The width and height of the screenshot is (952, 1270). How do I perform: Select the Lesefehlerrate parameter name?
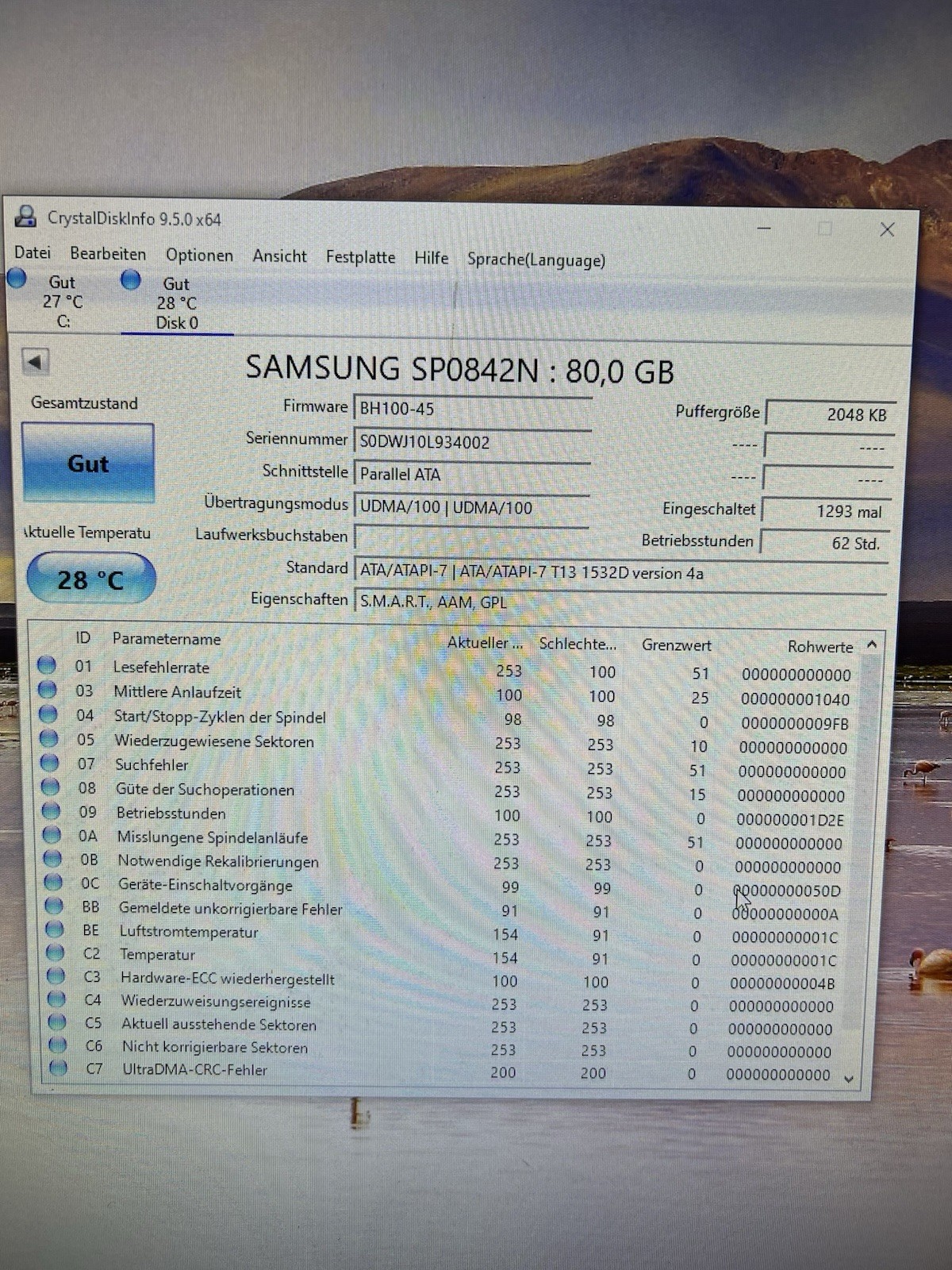pos(161,667)
